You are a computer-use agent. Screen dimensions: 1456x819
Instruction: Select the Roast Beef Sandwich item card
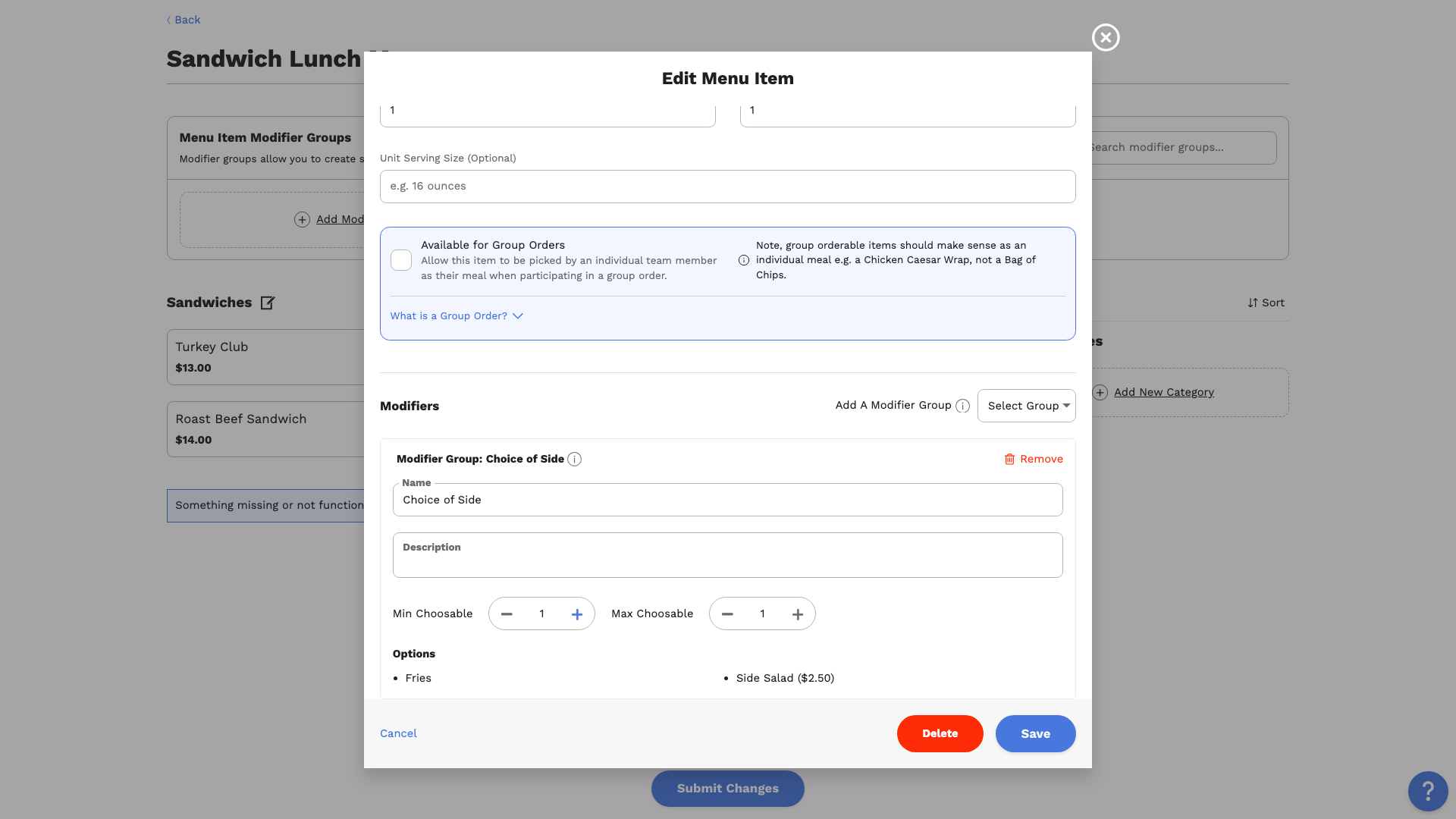click(x=265, y=429)
